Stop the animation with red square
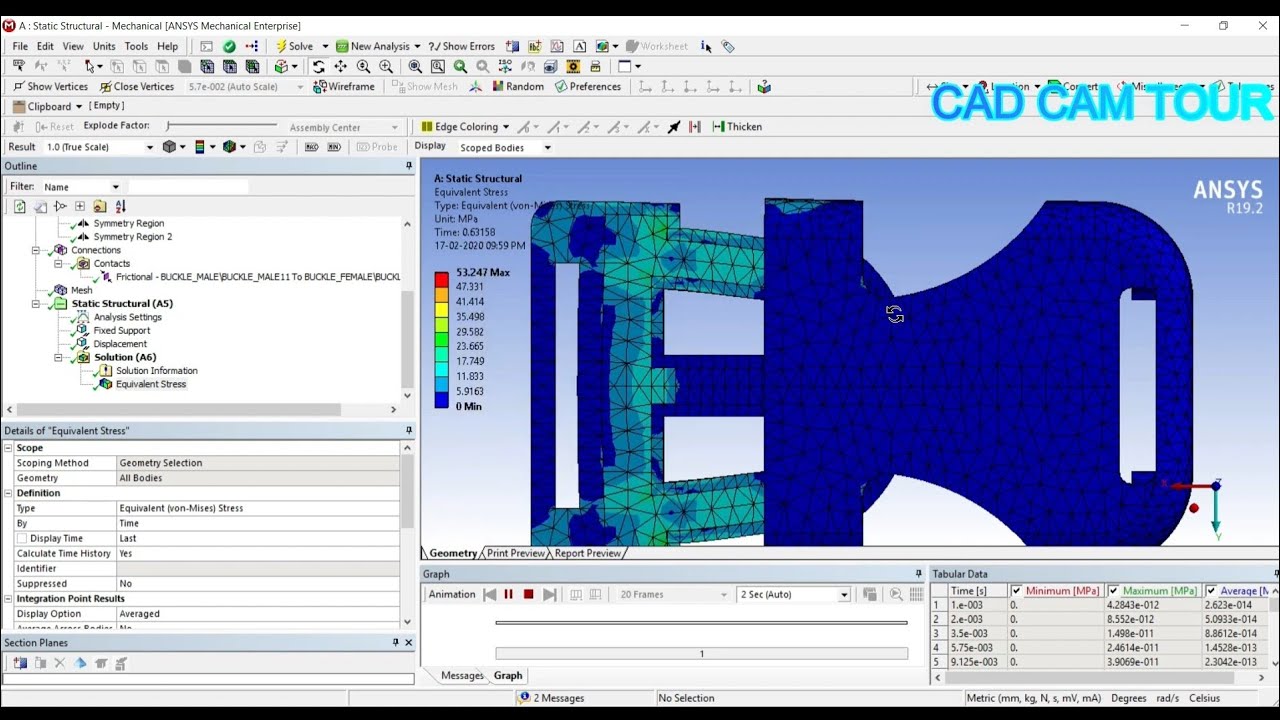This screenshot has height=720, width=1280. pos(529,594)
